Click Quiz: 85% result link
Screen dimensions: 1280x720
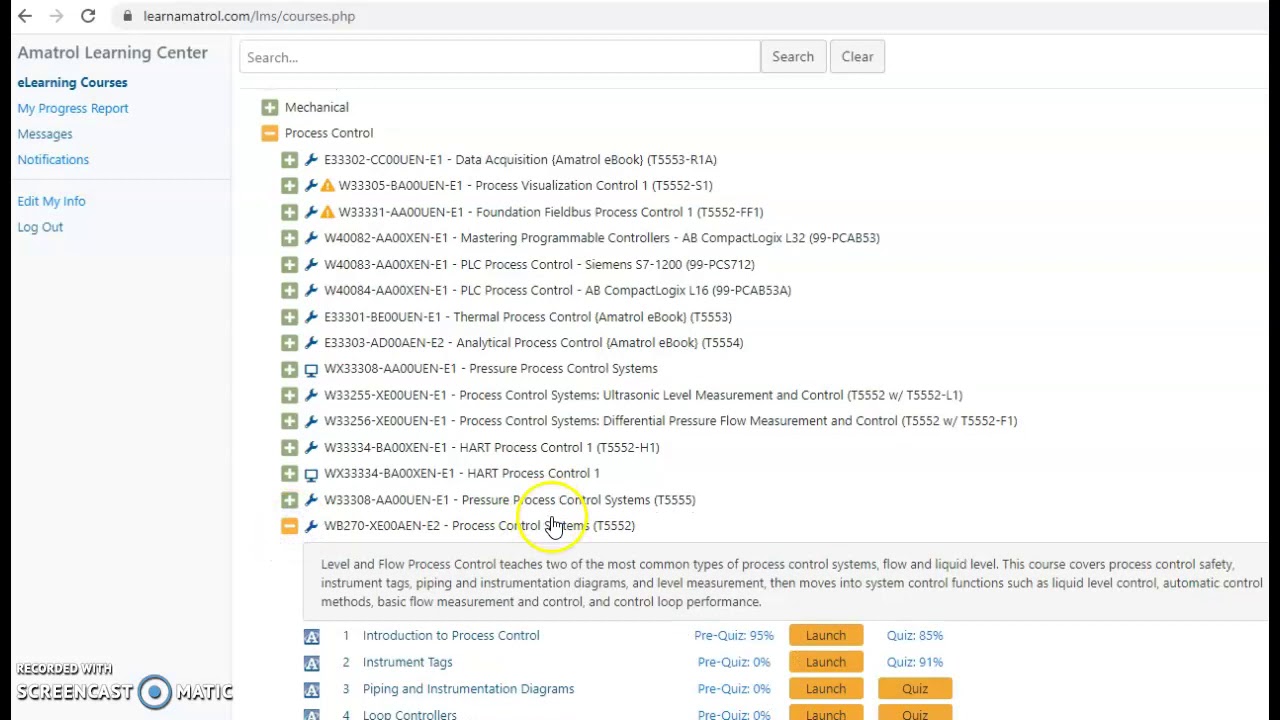click(x=915, y=635)
